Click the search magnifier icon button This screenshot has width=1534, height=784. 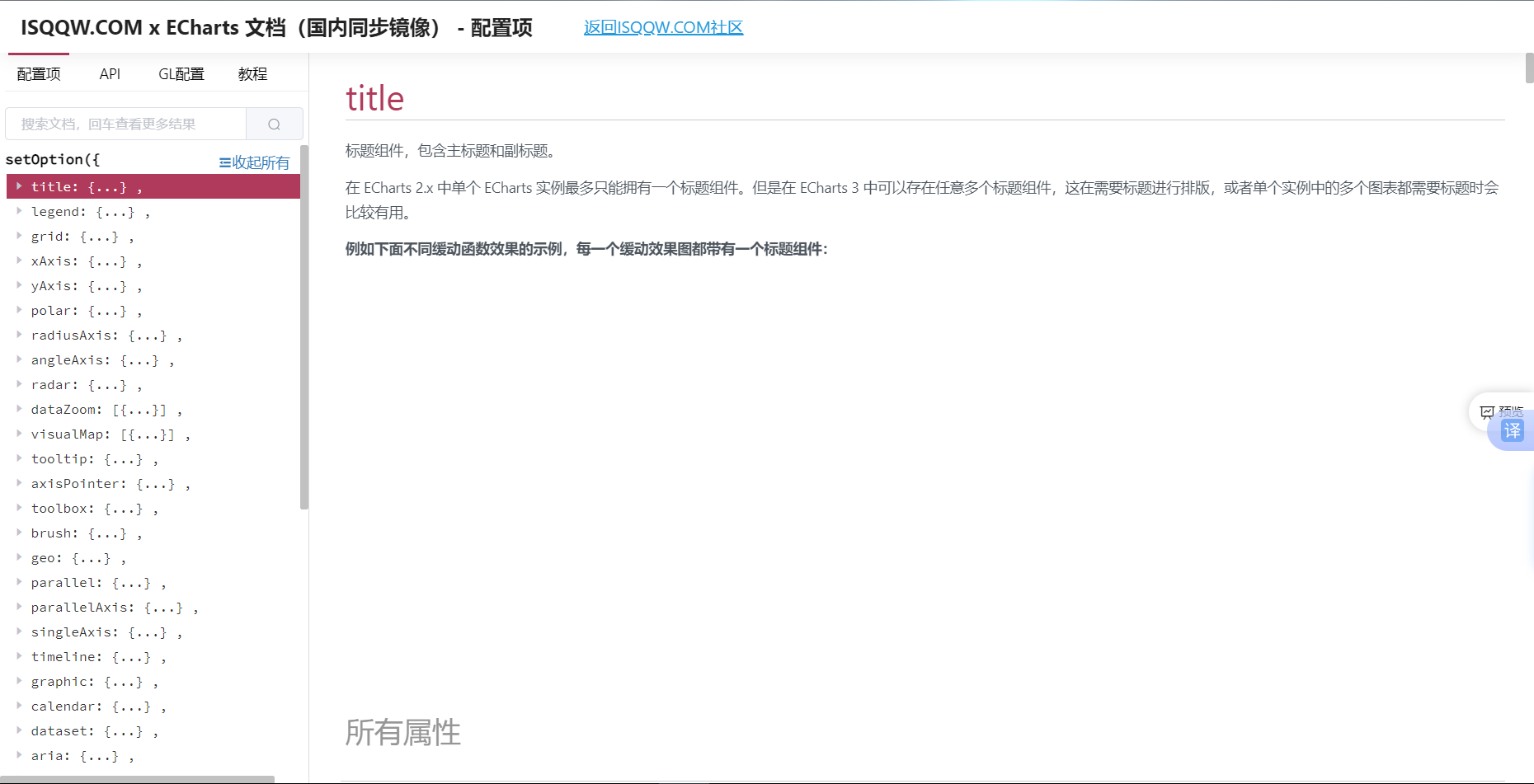pos(274,124)
